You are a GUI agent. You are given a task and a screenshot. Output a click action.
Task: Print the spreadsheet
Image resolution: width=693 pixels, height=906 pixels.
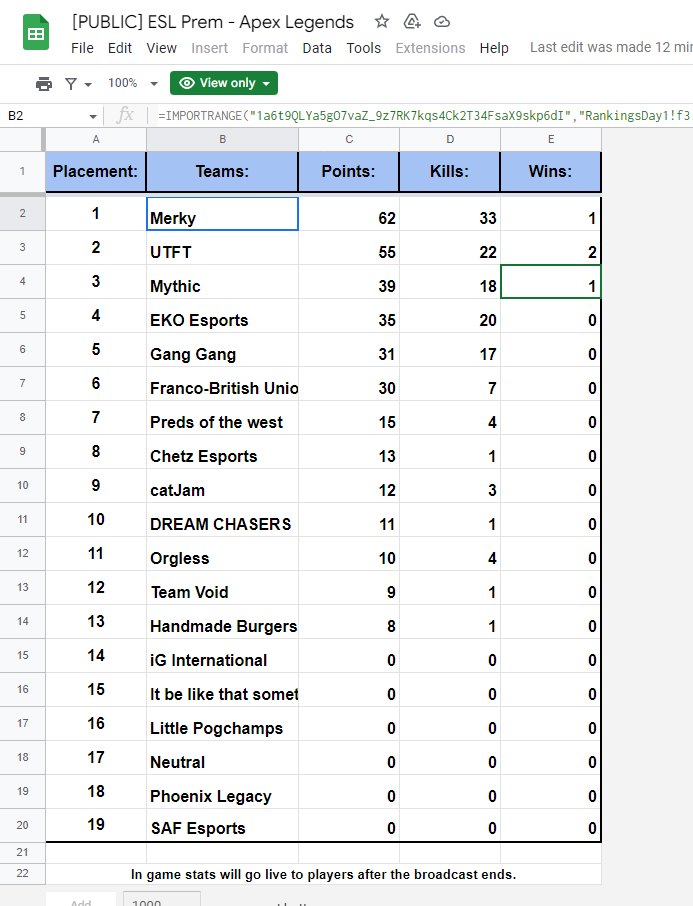tap(44, 84)
